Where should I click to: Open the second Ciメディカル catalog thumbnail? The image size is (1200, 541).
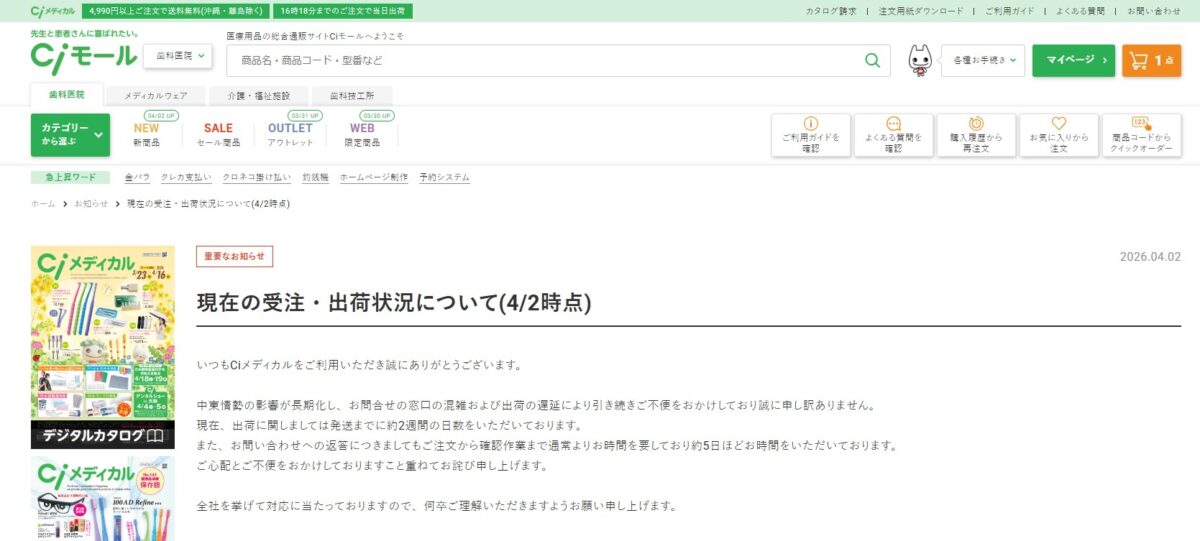pyautogui.click(x=103, y=498)
